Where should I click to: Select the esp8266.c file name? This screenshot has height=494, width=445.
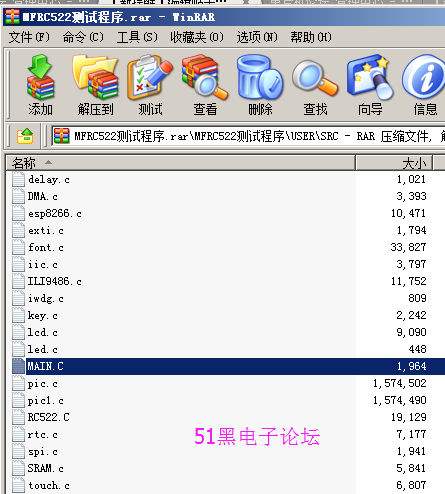click(55, 213)
